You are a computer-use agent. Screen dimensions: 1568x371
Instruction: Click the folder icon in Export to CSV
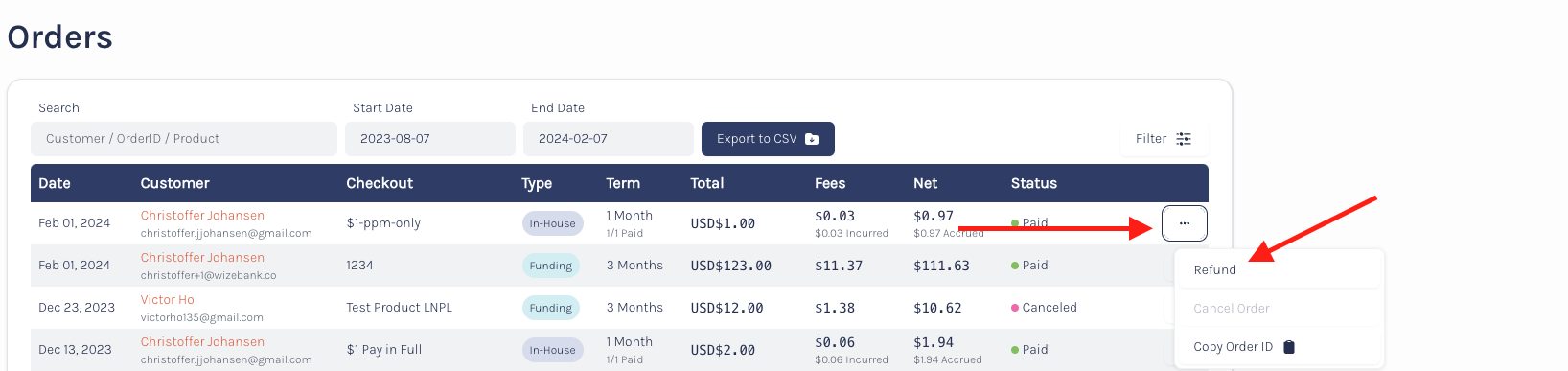click(812, 139)
